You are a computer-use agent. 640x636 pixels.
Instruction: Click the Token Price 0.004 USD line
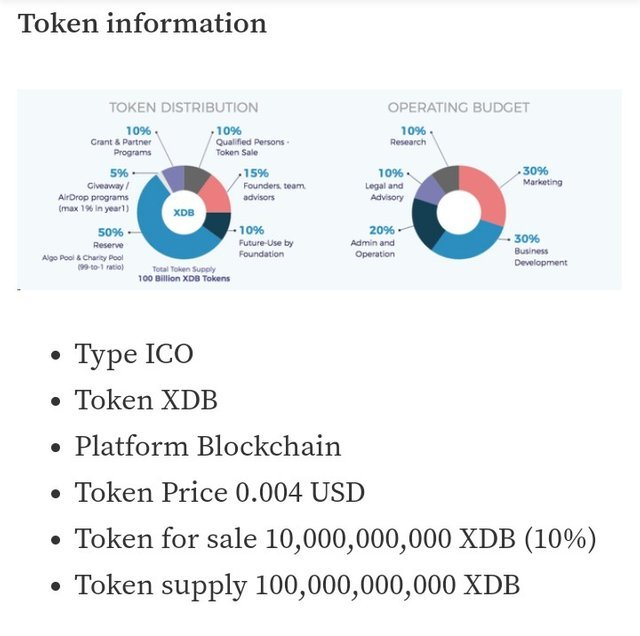point(219,492)
